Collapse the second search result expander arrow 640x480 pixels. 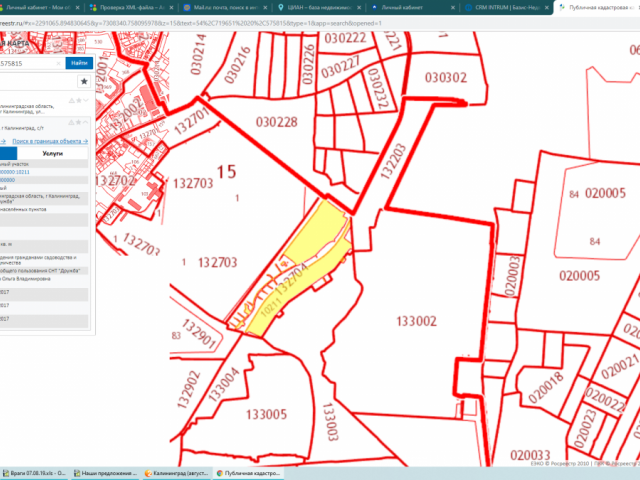(x=84, y=122)
